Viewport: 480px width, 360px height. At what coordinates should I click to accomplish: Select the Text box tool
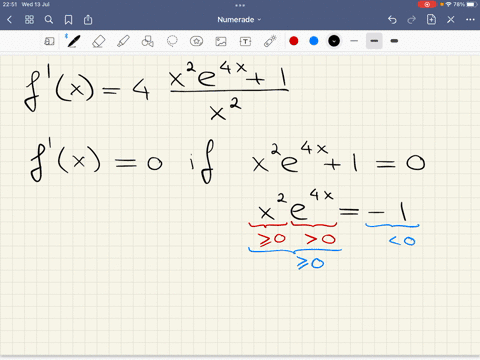coord(245,41)
